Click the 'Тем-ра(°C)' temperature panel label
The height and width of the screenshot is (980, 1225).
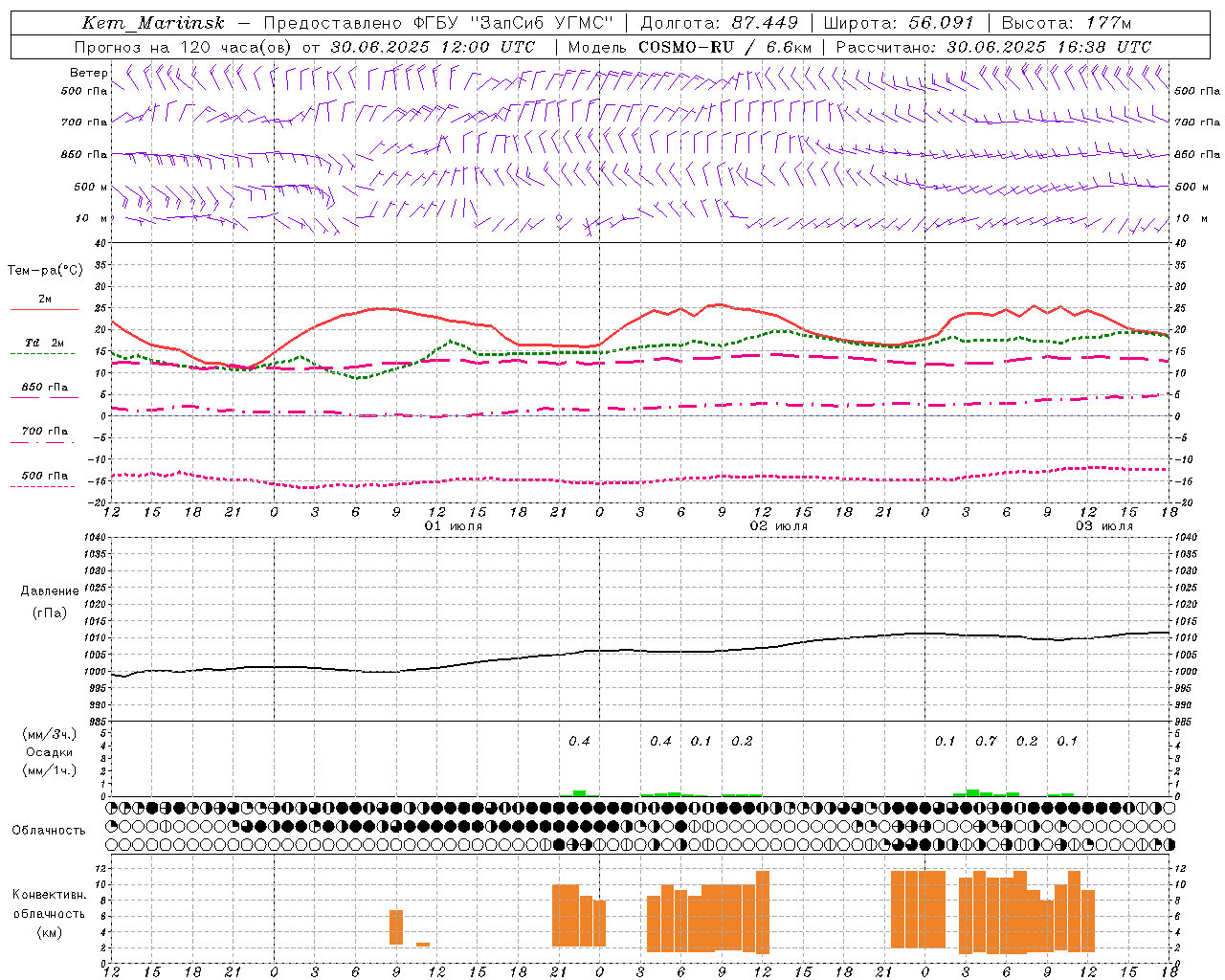[45, 271]
